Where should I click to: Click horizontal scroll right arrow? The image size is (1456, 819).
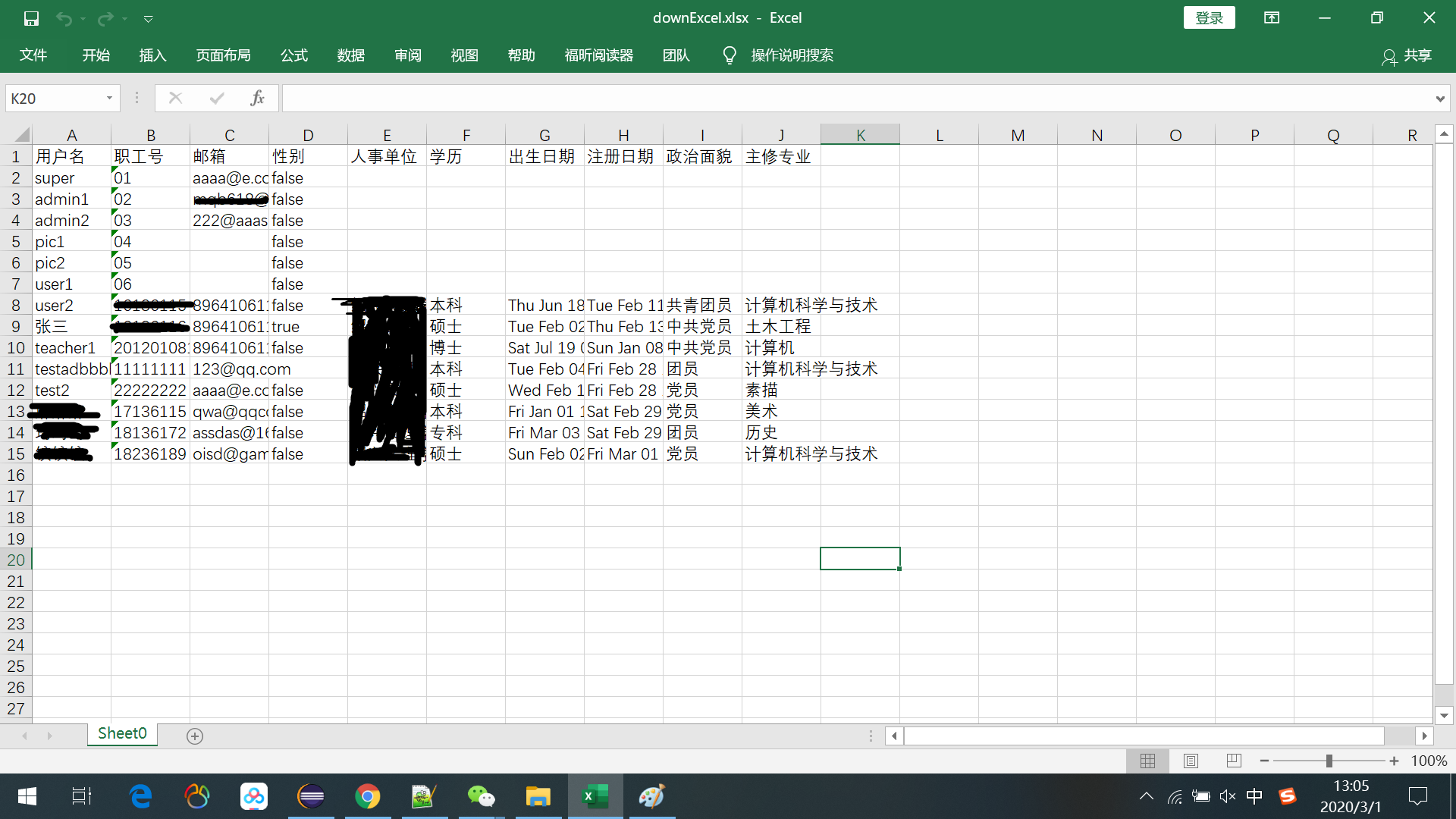tap(1424, 736)
